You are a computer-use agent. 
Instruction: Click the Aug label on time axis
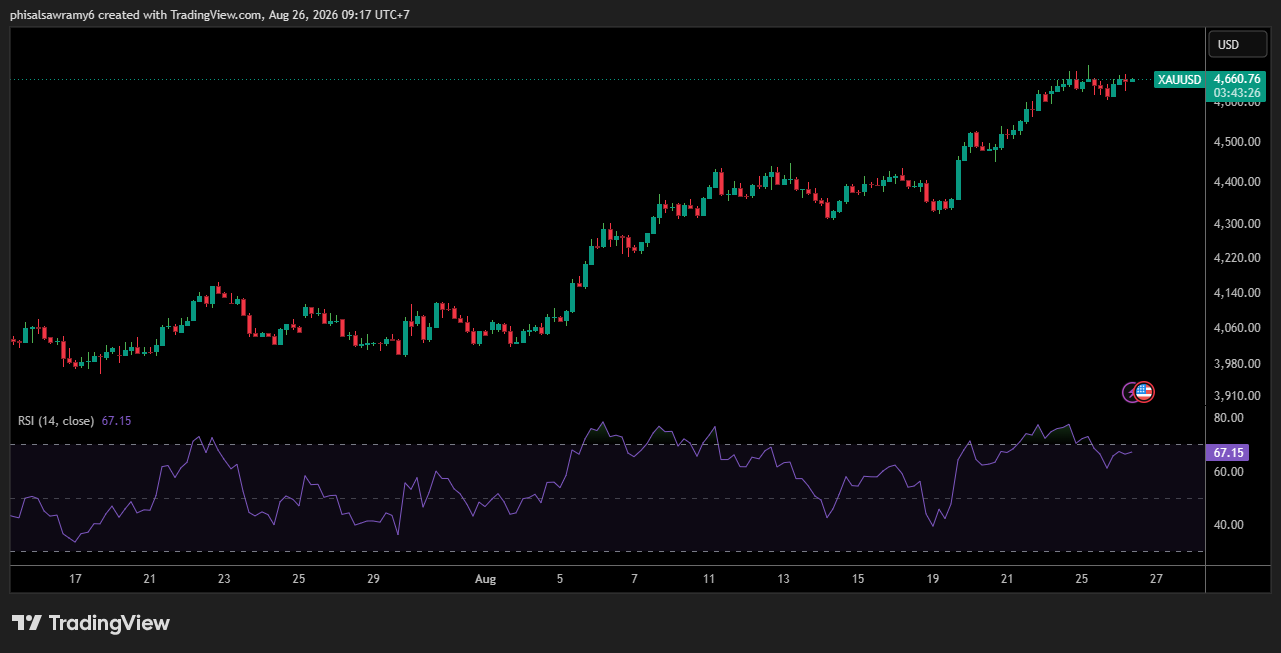pos(485,579)
